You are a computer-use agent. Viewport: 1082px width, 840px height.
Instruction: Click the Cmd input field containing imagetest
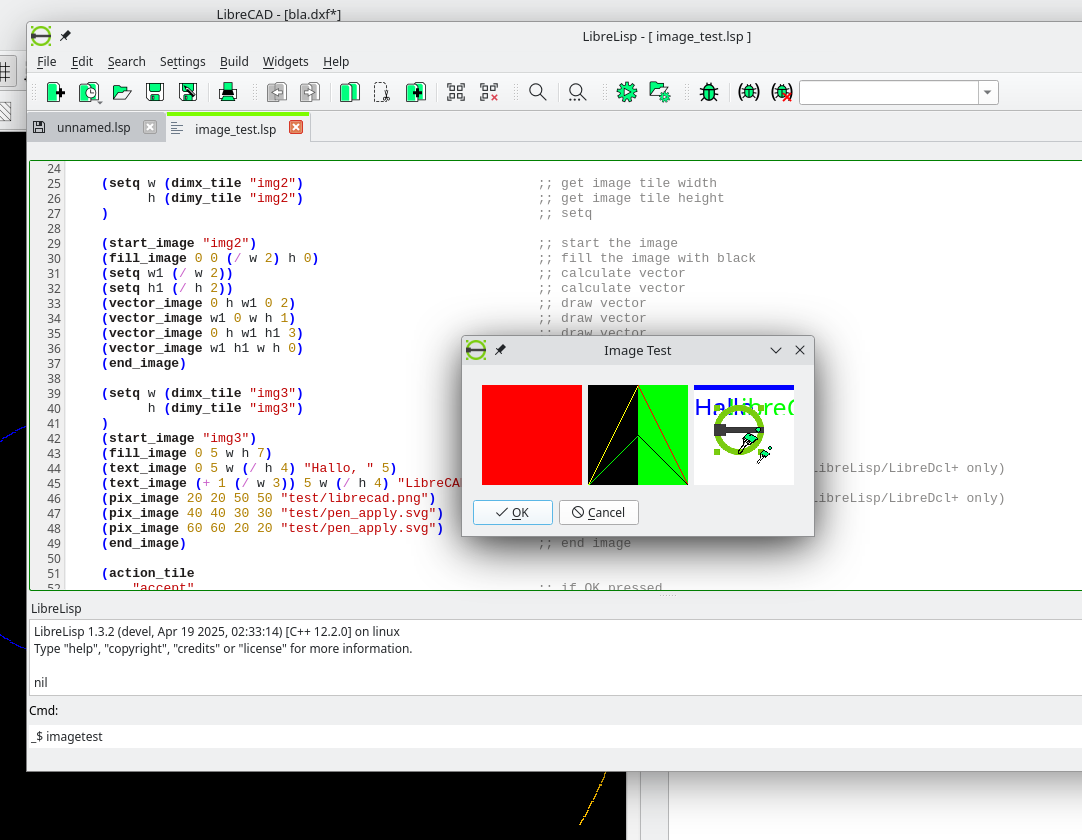tap(550, 737)
